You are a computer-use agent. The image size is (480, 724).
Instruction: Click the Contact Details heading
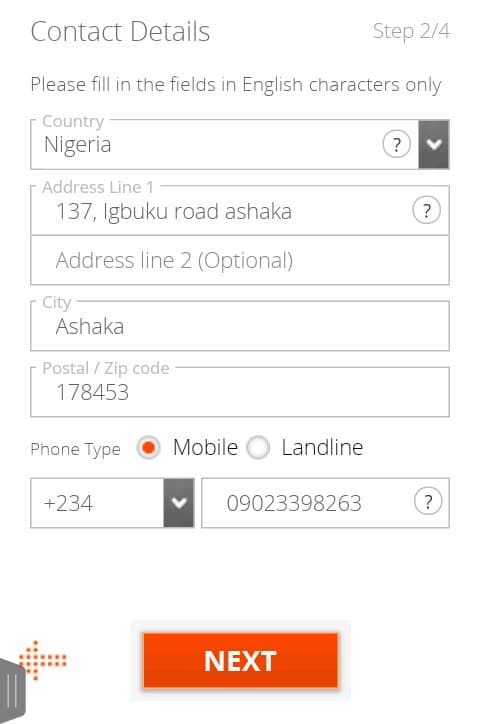[120, 31]
